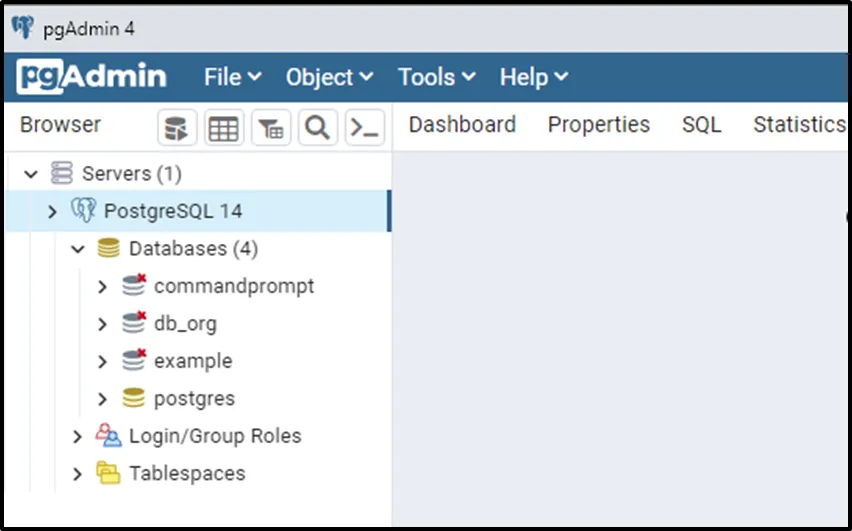Launch the PSQL Tool terminal icon
This screenshot has width=852, height=531.
tap(364, 128)
